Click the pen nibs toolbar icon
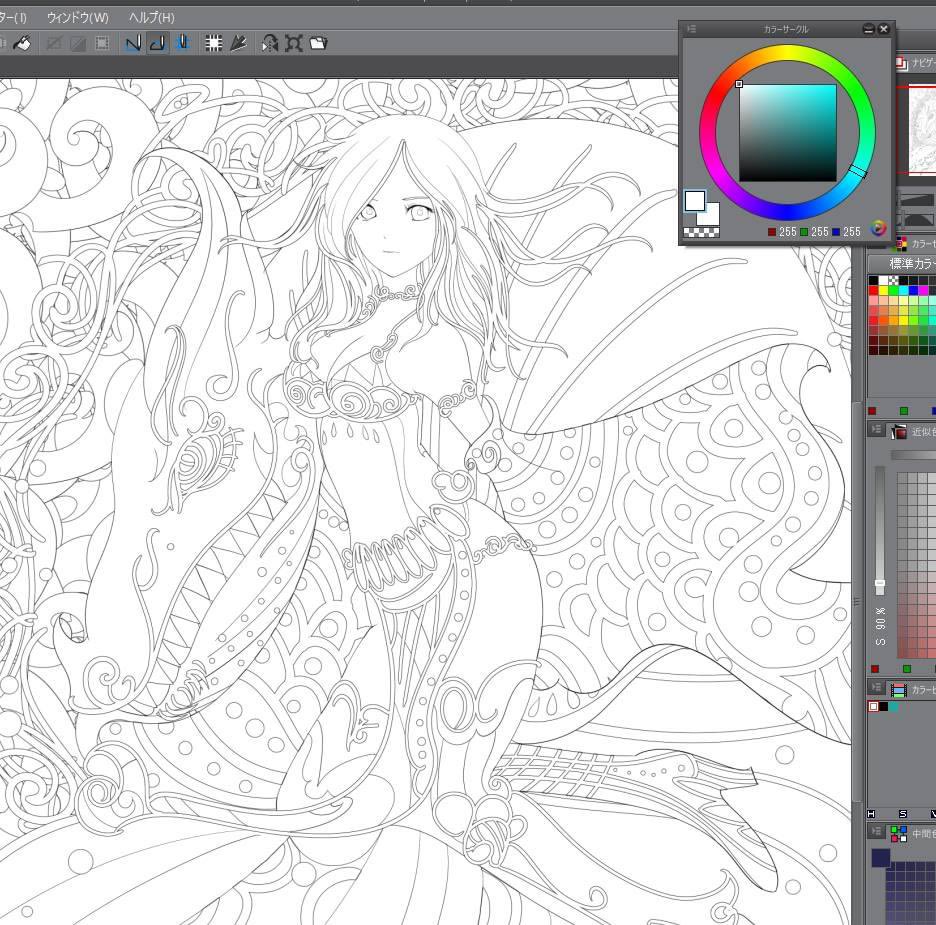 [239, 43]
